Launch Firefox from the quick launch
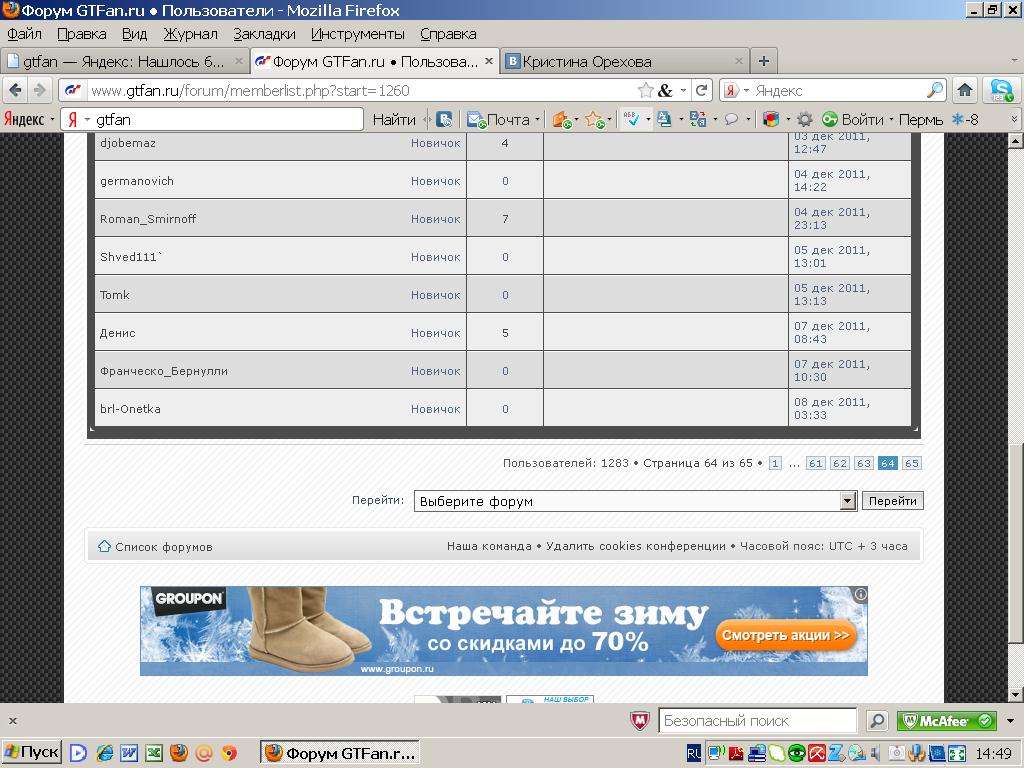Screen dimensions: 1024x768 click(179, 753)
